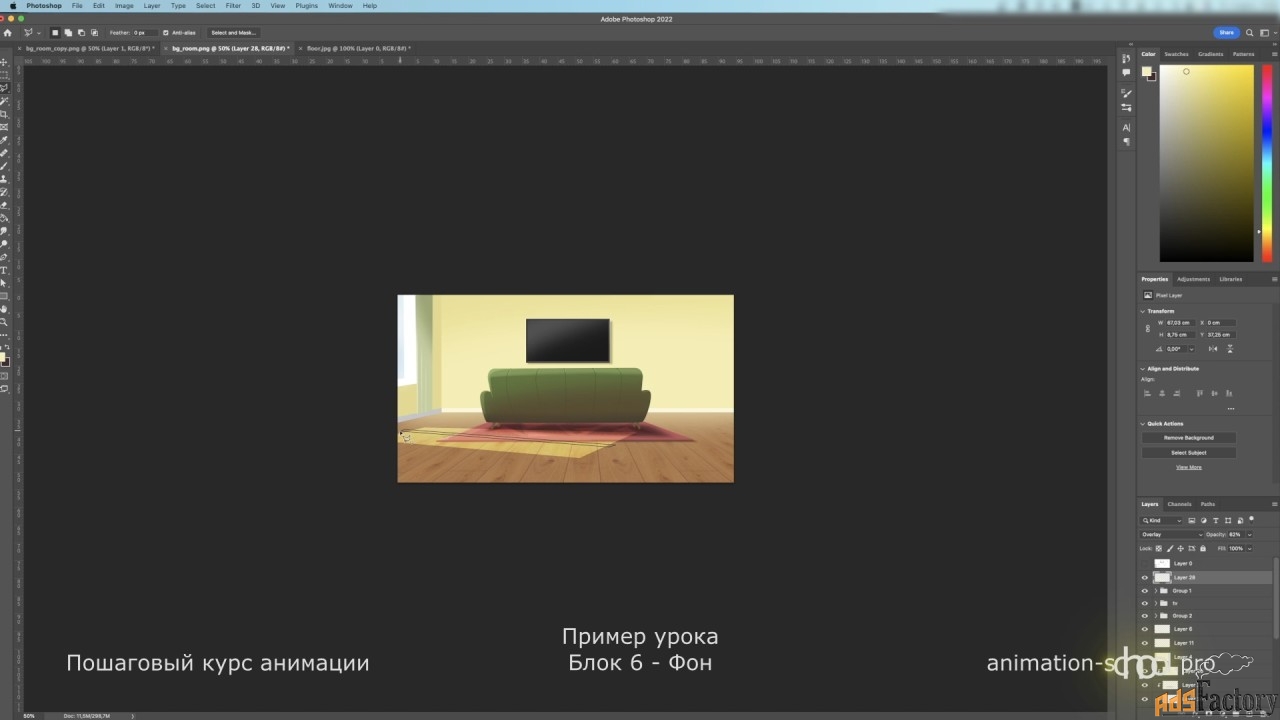Image resolution: width=1280 pixels, height=720 pixels.
Task: Select the Rectangle shape tool
Action: click(x=4, y=296)
